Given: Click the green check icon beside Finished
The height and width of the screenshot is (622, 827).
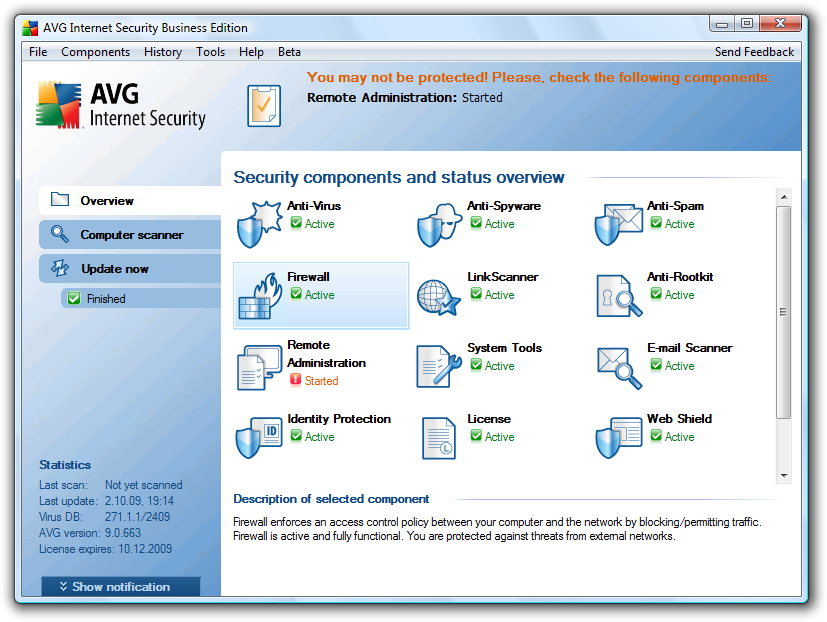Looking at the screenshot, I should pos(74,299).
